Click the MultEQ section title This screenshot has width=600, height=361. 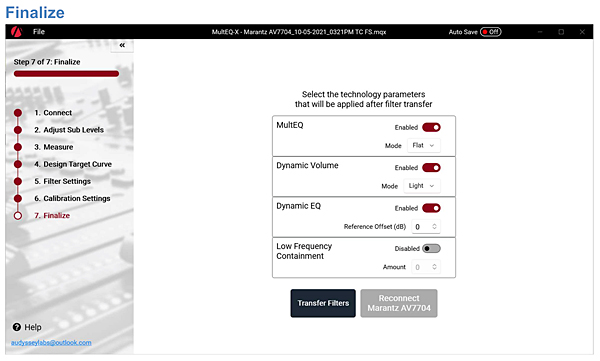click(290, 125)
